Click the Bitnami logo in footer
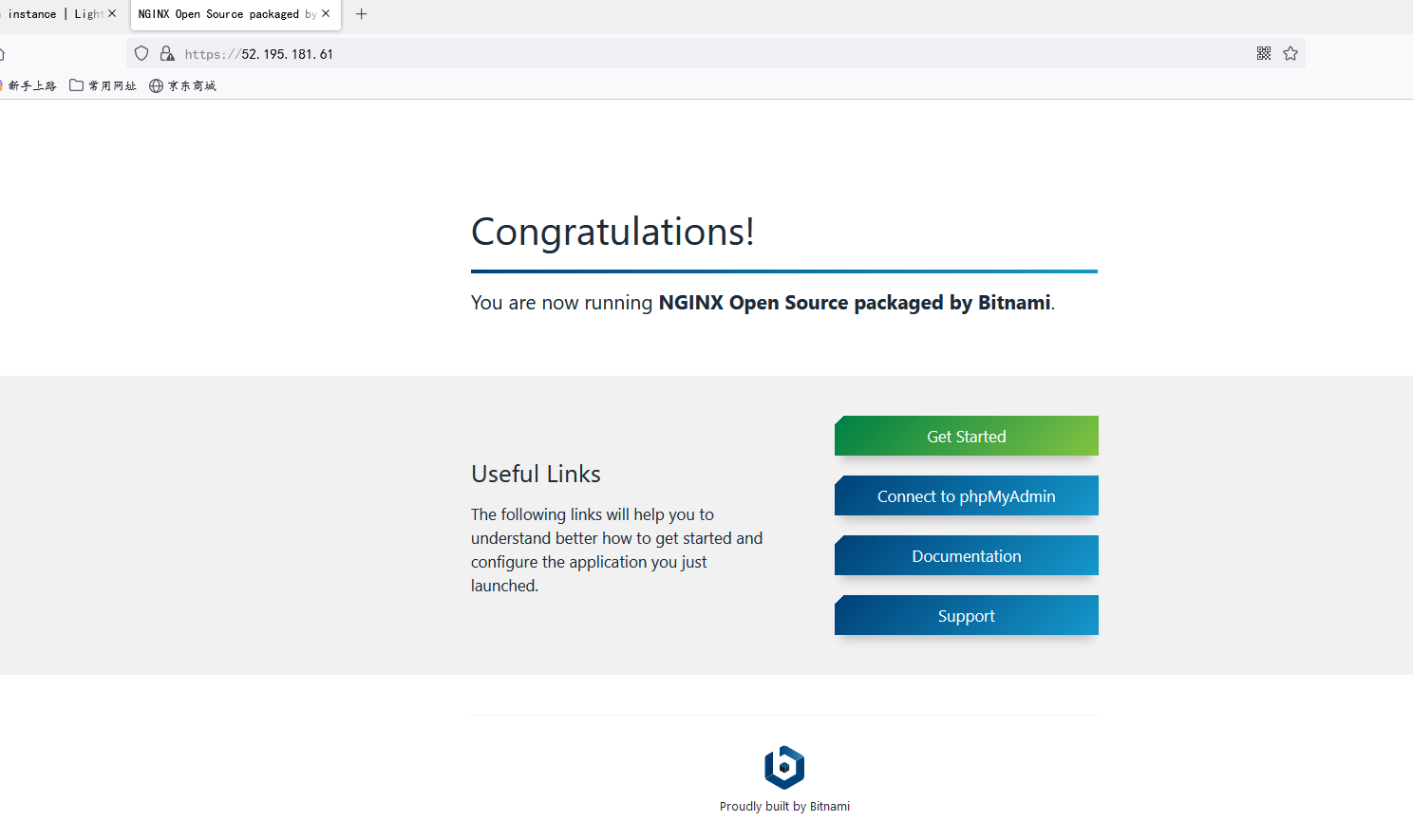This screenshot has height=840, width=1413. point(784,767)
